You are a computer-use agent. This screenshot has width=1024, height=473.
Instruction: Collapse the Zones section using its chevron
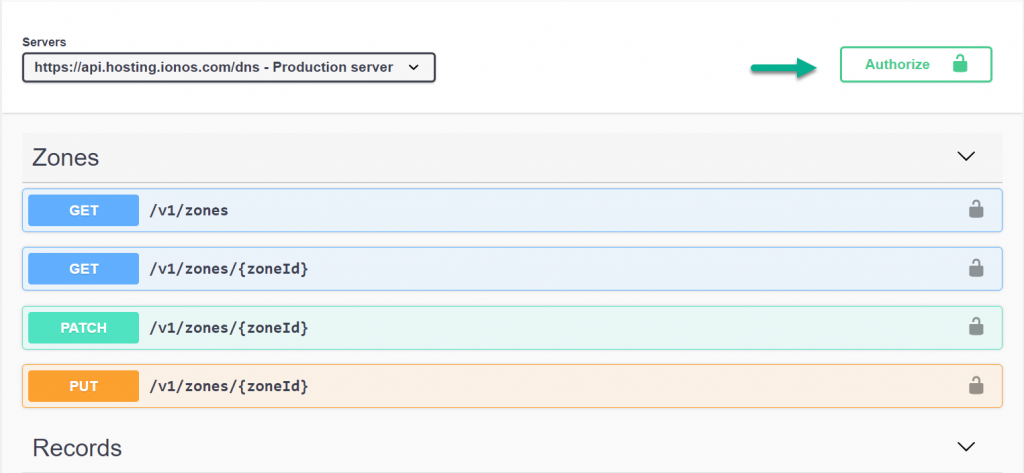[965, 157]
